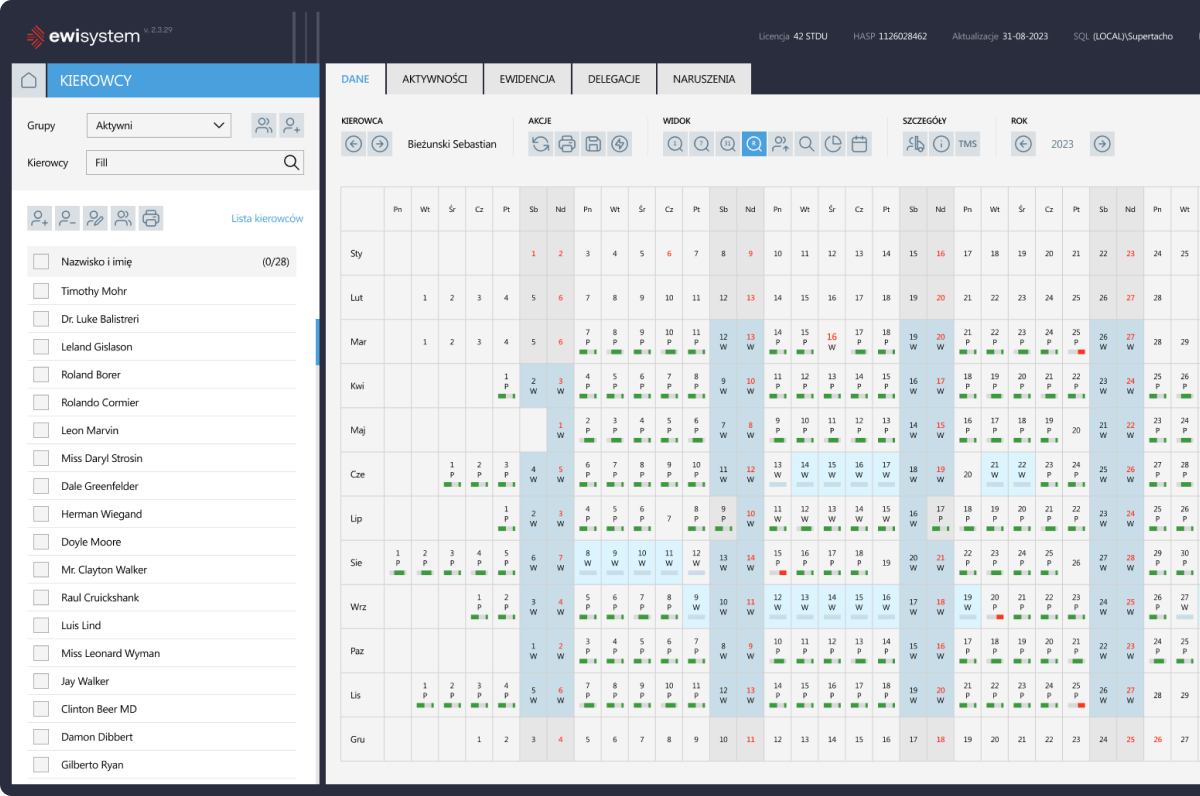Click the refresh icon under Akcje
1200x796 pixels.
tap(541, 144)
